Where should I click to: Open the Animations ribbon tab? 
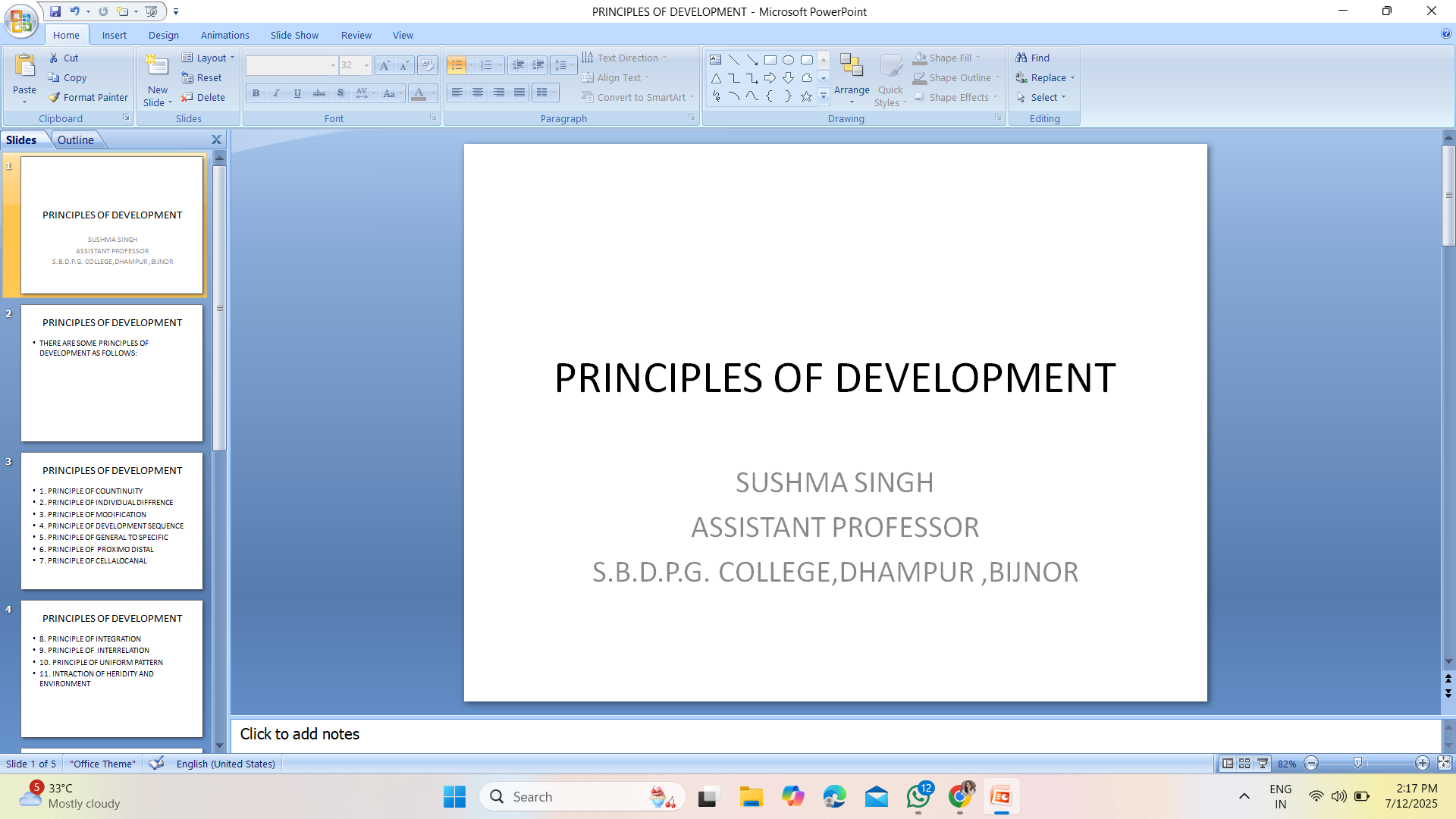point(225,35)
